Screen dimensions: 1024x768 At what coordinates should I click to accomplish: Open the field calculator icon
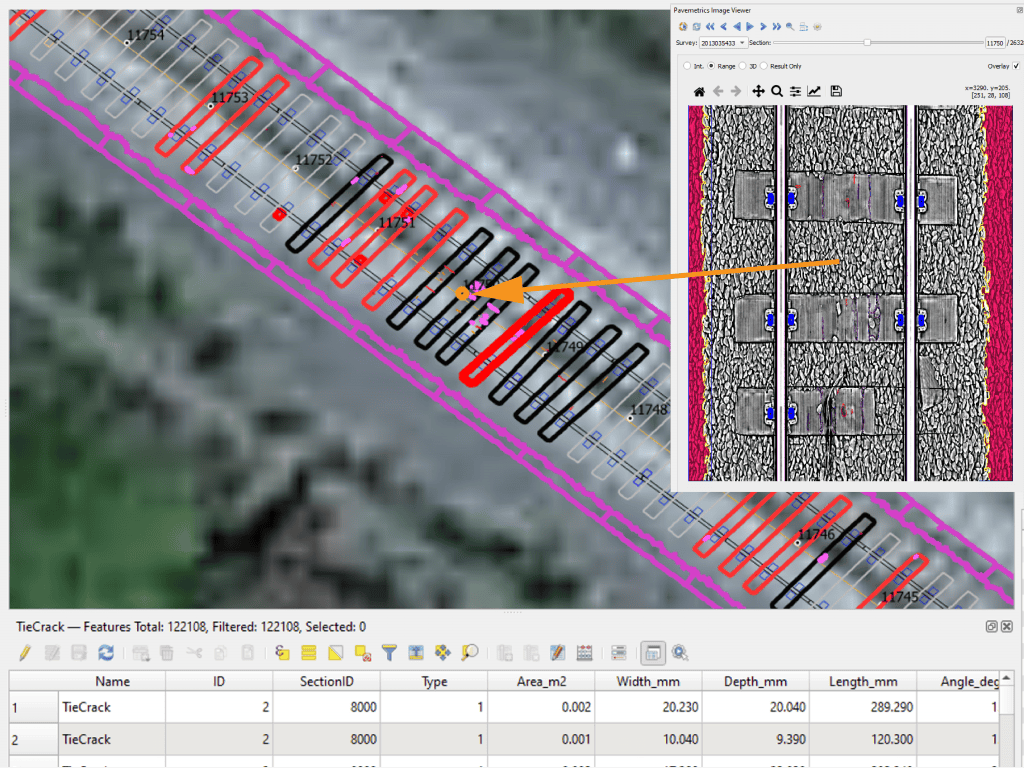[x=585, y=653]
